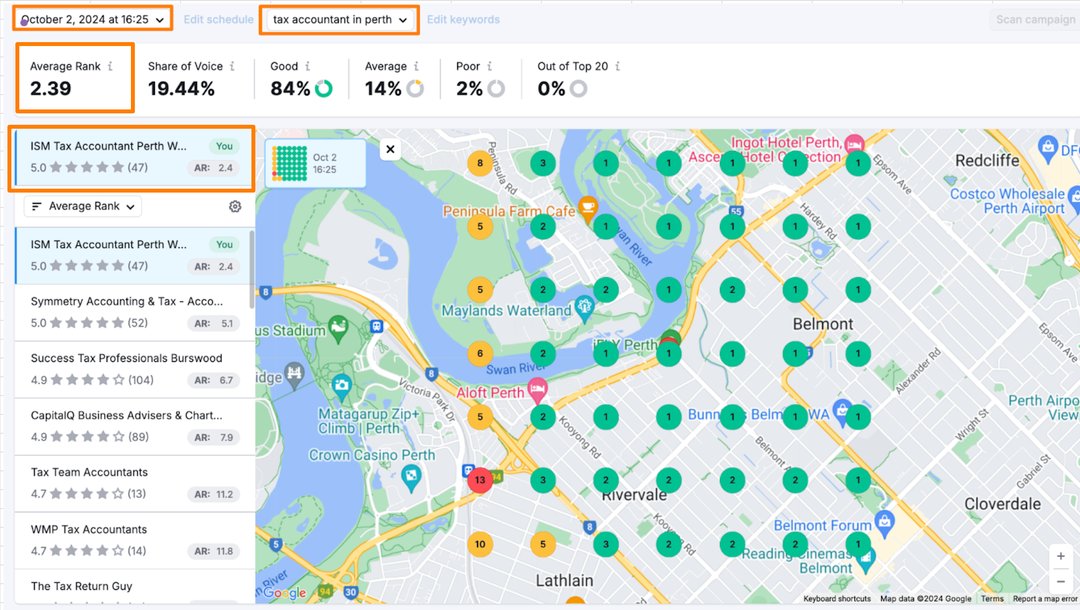The height and width of the screenshot is (610, 1080).
Task: Click the Belmont Forum shopping marker
Action: coord(885,521)
